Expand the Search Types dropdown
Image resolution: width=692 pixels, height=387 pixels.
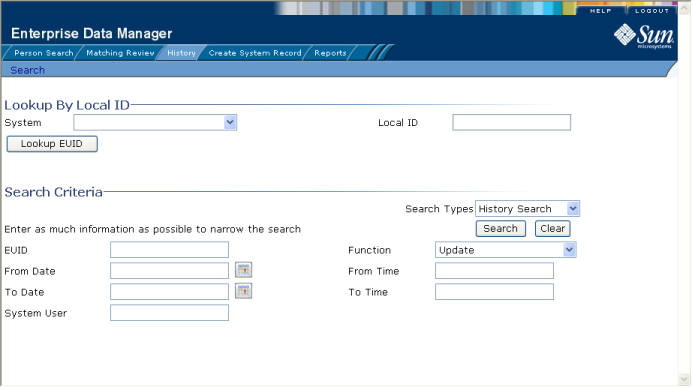(527, 209)
